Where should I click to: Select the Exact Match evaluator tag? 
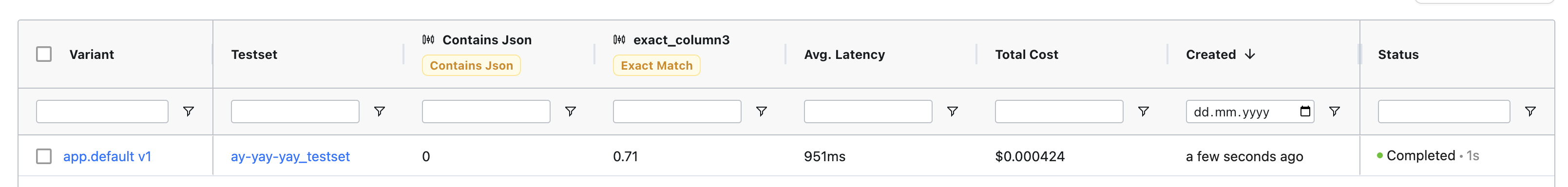tap(657, 66)
